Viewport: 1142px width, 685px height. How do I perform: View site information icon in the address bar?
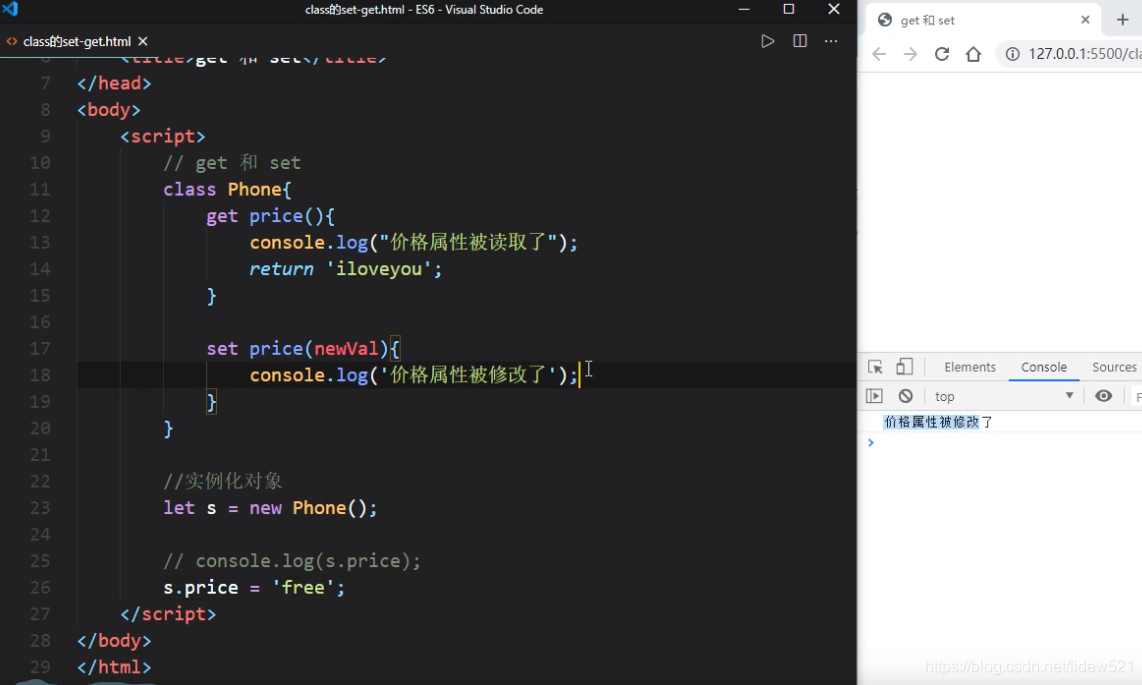point(1012,54)
